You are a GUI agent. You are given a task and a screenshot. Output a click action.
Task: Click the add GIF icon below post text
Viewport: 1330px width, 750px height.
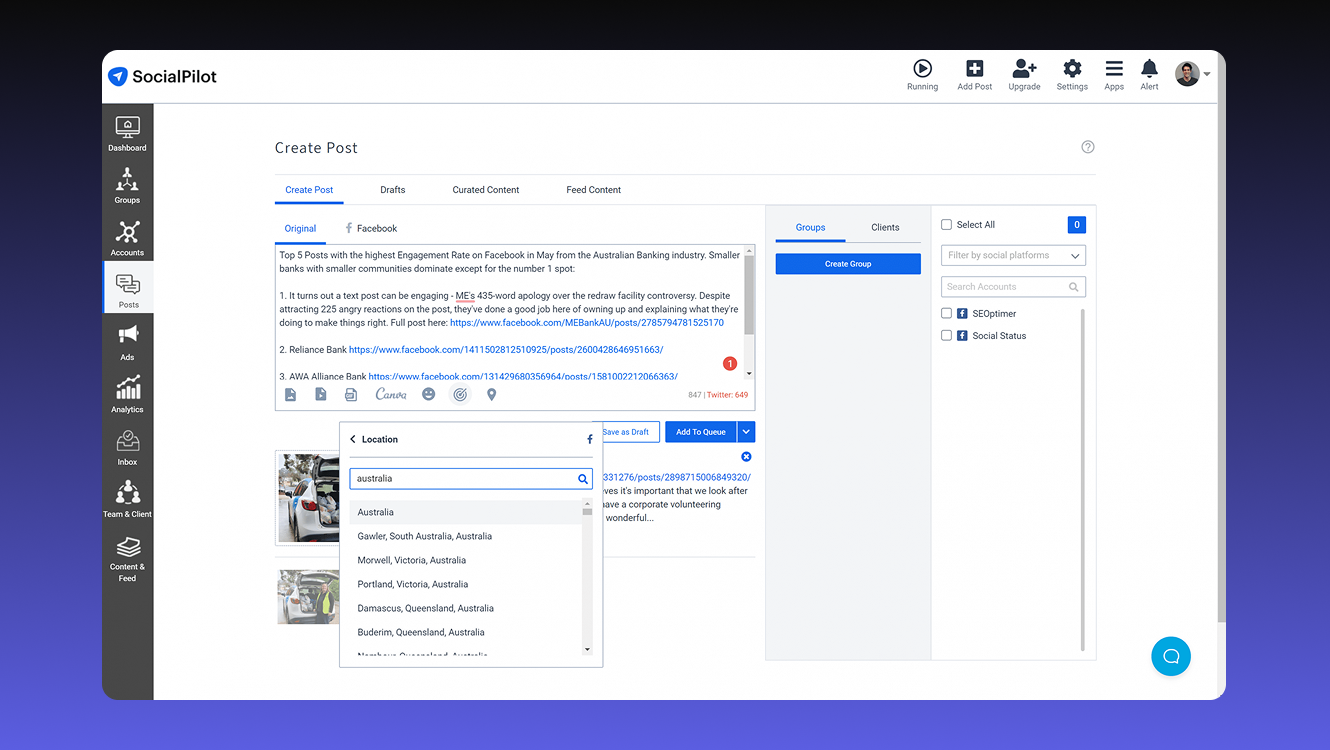click(x=351, y=395)
